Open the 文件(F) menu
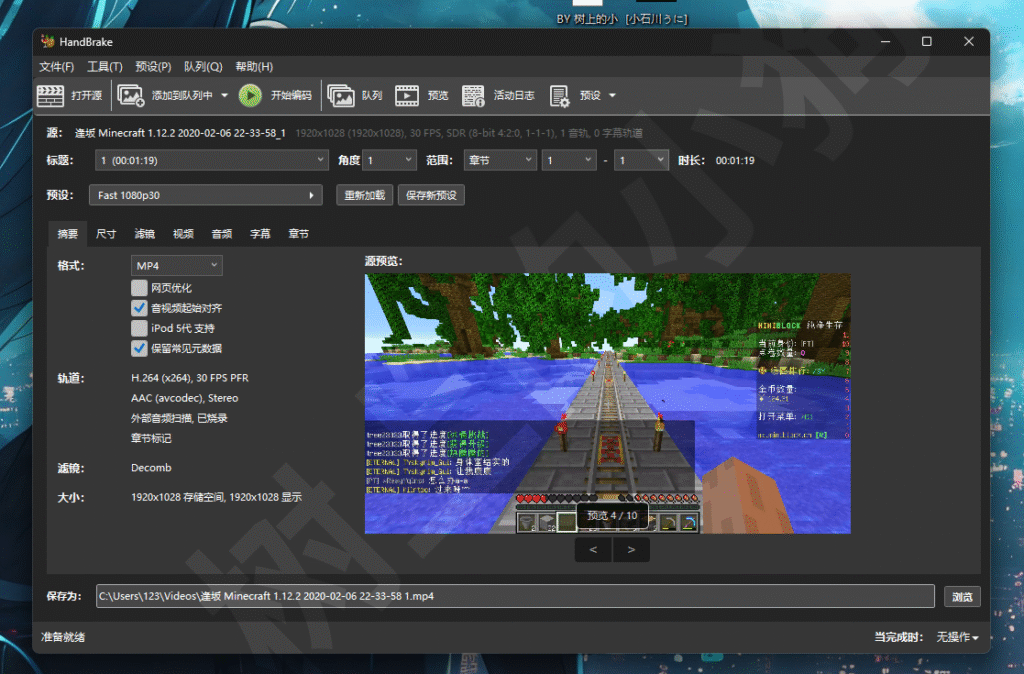The width and height of the screenshot is (1024, 674). (57, 67)
